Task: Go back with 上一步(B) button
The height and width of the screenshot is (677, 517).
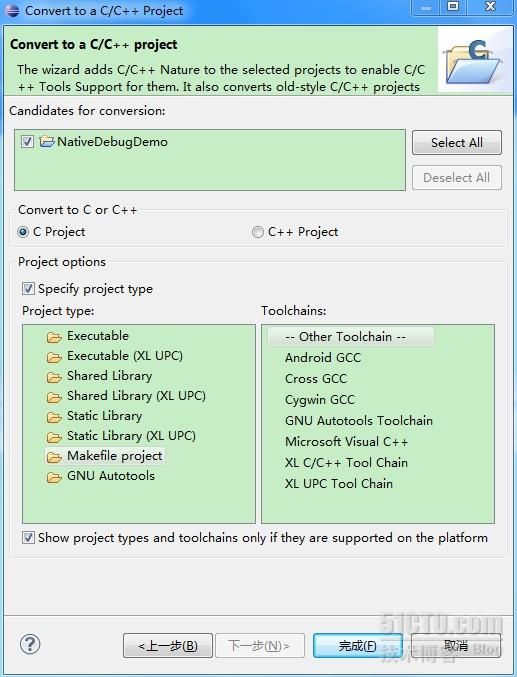Action: 168,646
